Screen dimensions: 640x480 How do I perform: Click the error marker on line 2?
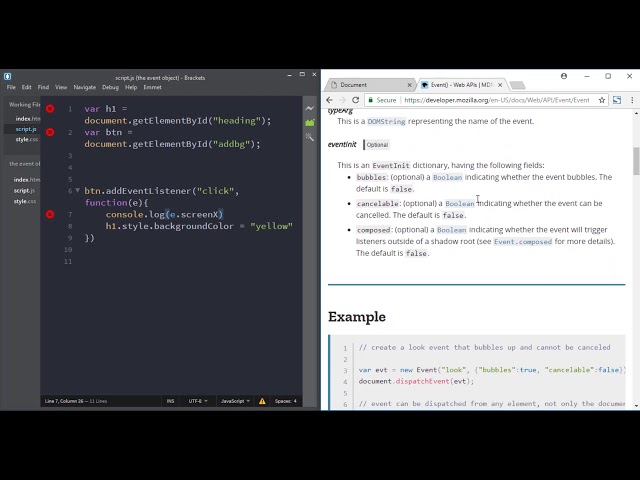coord(50,132)
